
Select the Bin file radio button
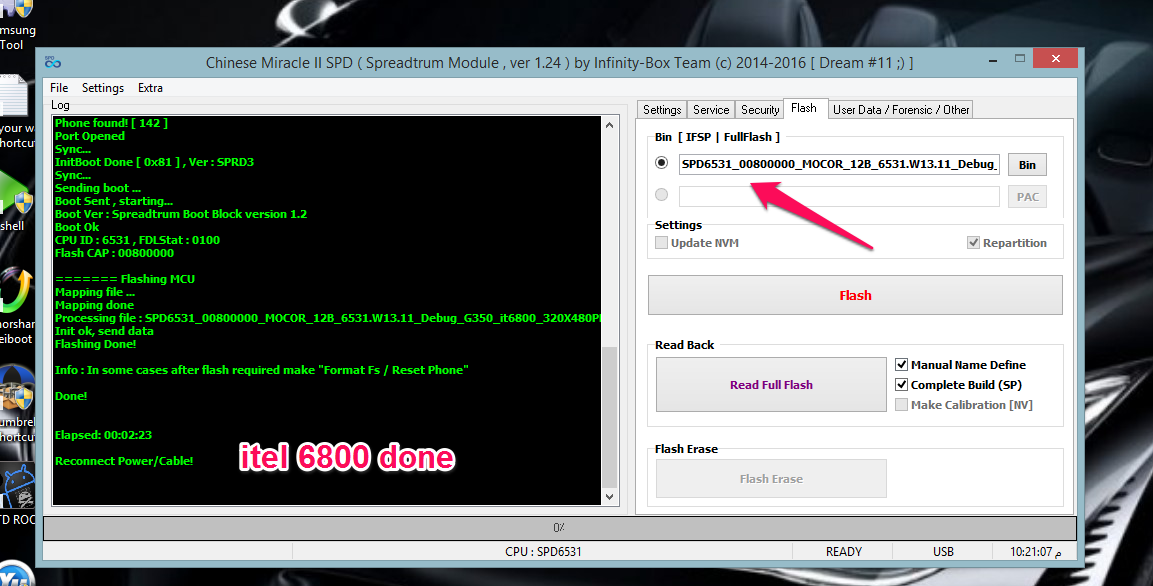(x=662, y=162)
